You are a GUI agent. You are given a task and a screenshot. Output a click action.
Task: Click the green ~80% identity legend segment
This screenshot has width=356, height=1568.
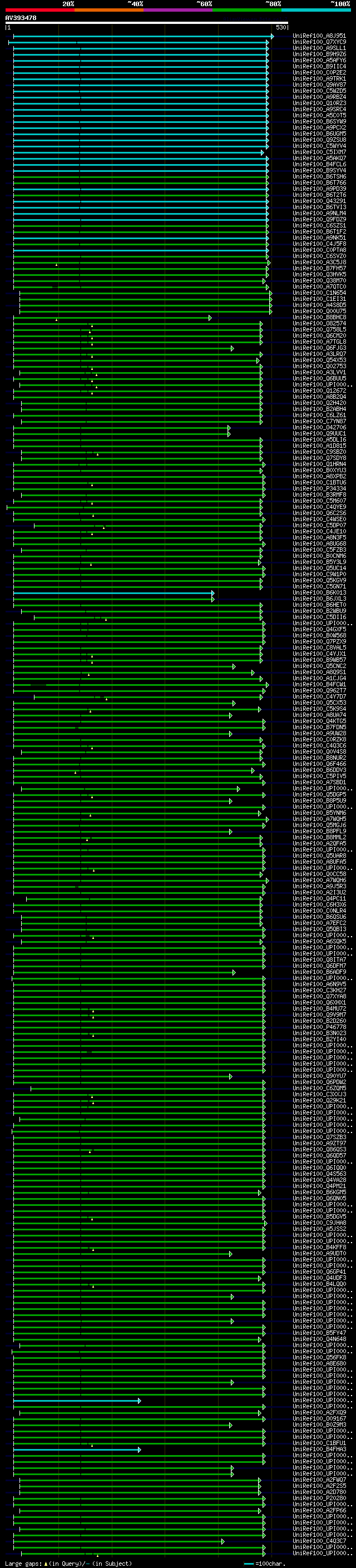point(247,10)
